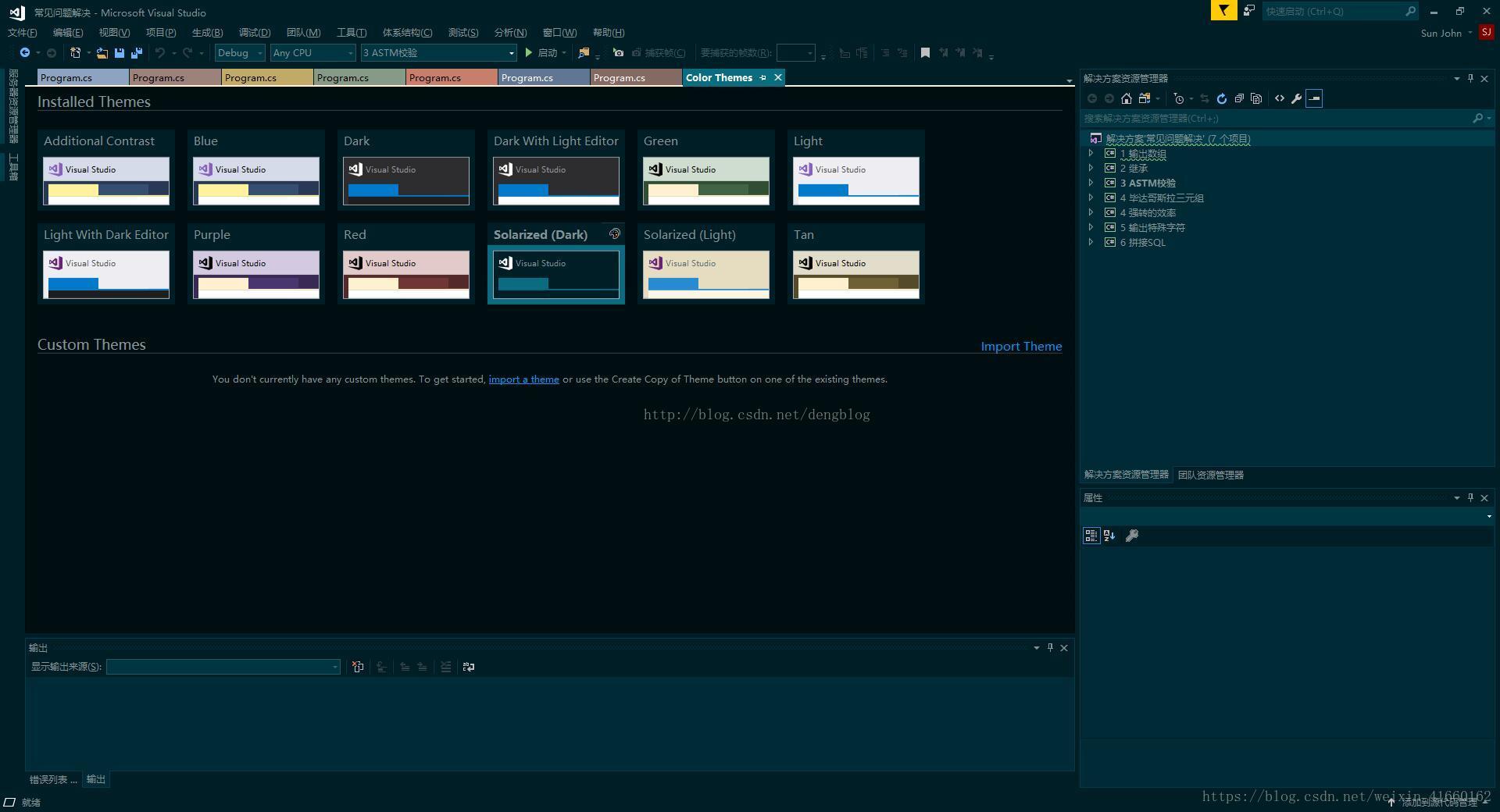1500x812 pixels.
Task: Click the Refresh icon in Solution Explorer
Action: coord(1221,98)
